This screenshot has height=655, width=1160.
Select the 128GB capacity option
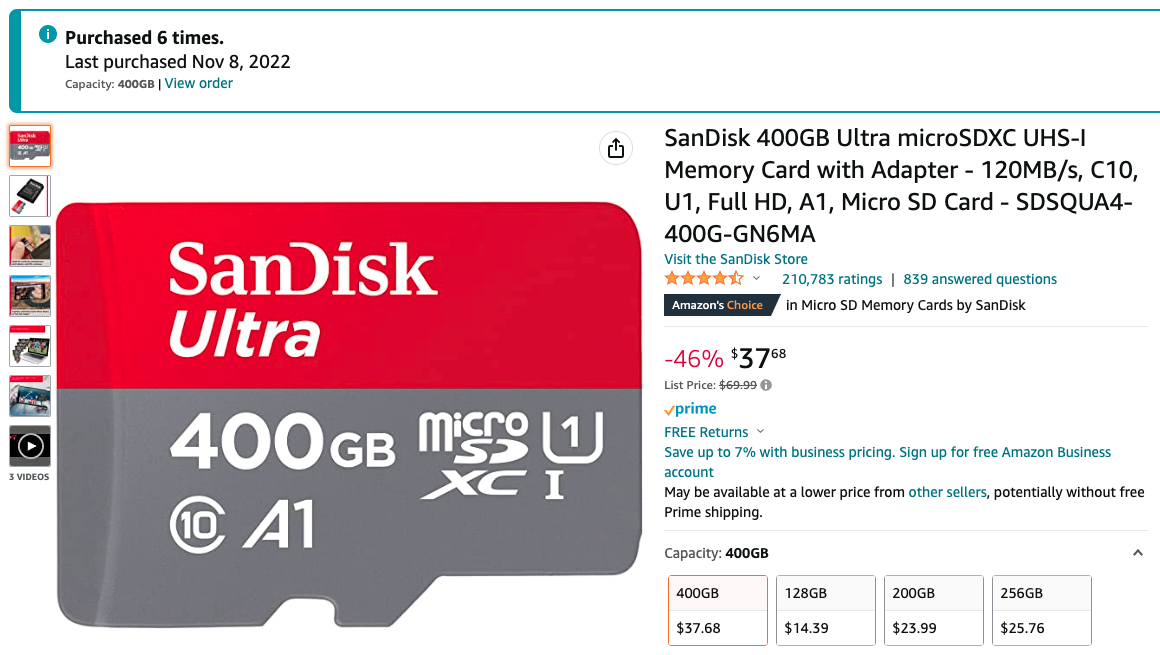826,611
